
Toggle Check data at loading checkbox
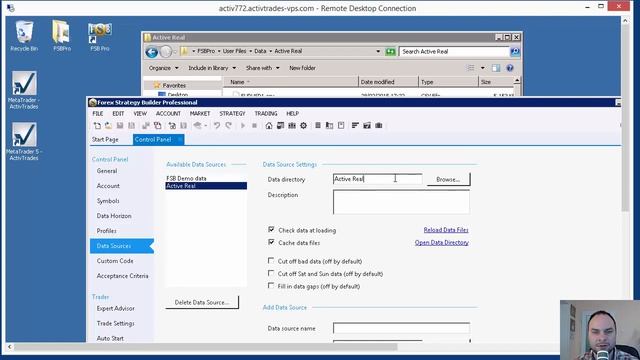[x=271, y=230]
